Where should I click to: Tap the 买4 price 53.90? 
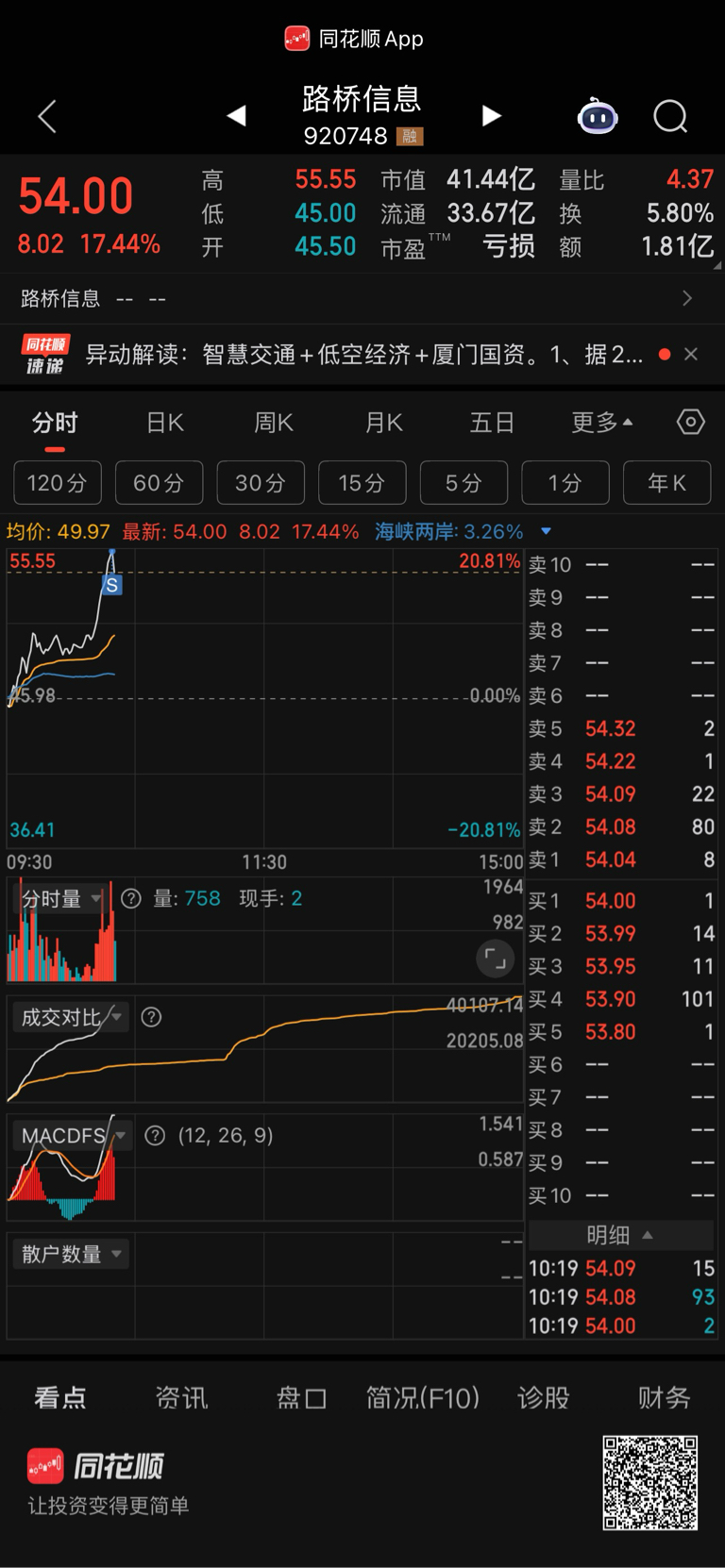tap(611, 999)
